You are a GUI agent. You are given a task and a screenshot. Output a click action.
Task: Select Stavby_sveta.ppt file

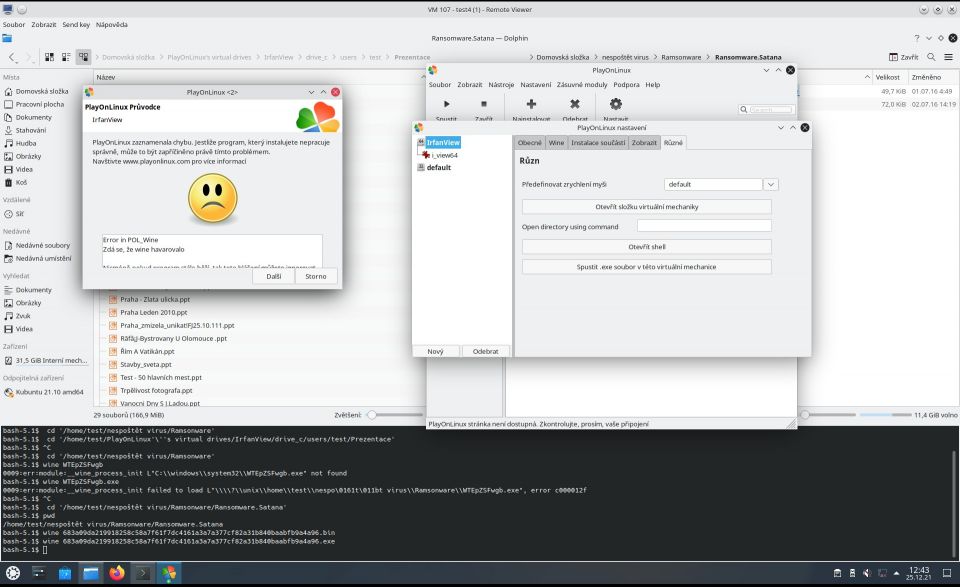coord(146,364)
